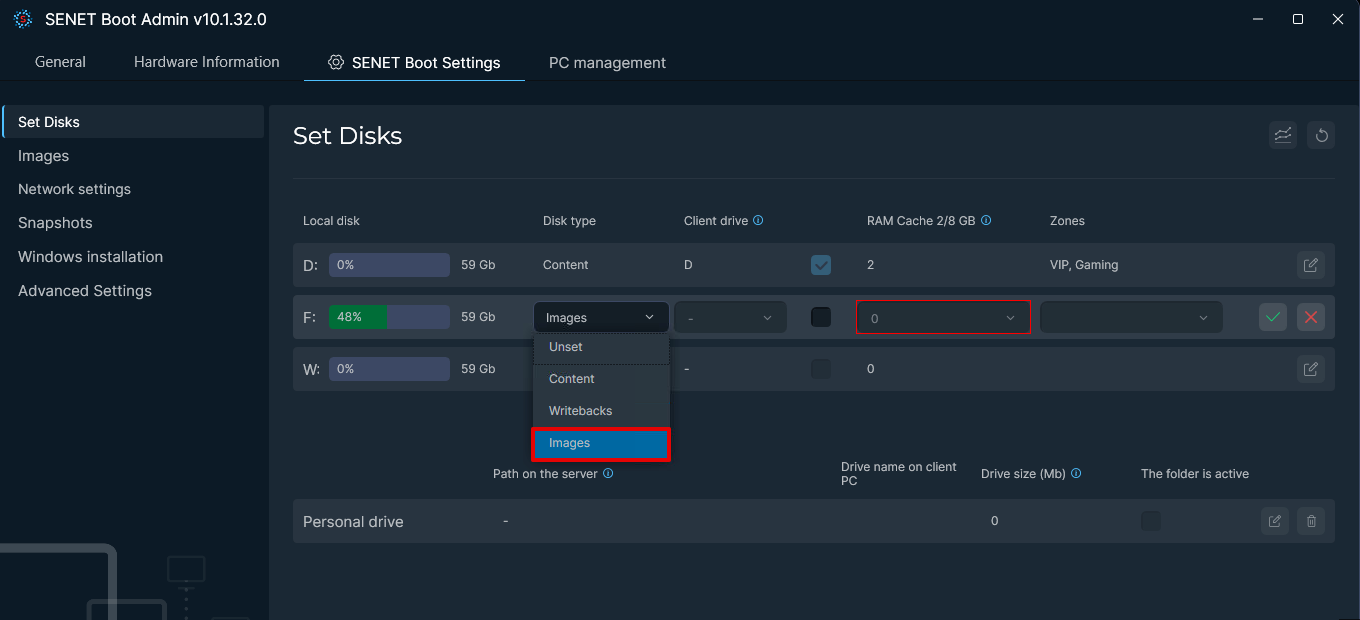This screenshot has width=1360, height=620.
Task: Click the SENET app logo icon
Action: click(x=22, y=19)
